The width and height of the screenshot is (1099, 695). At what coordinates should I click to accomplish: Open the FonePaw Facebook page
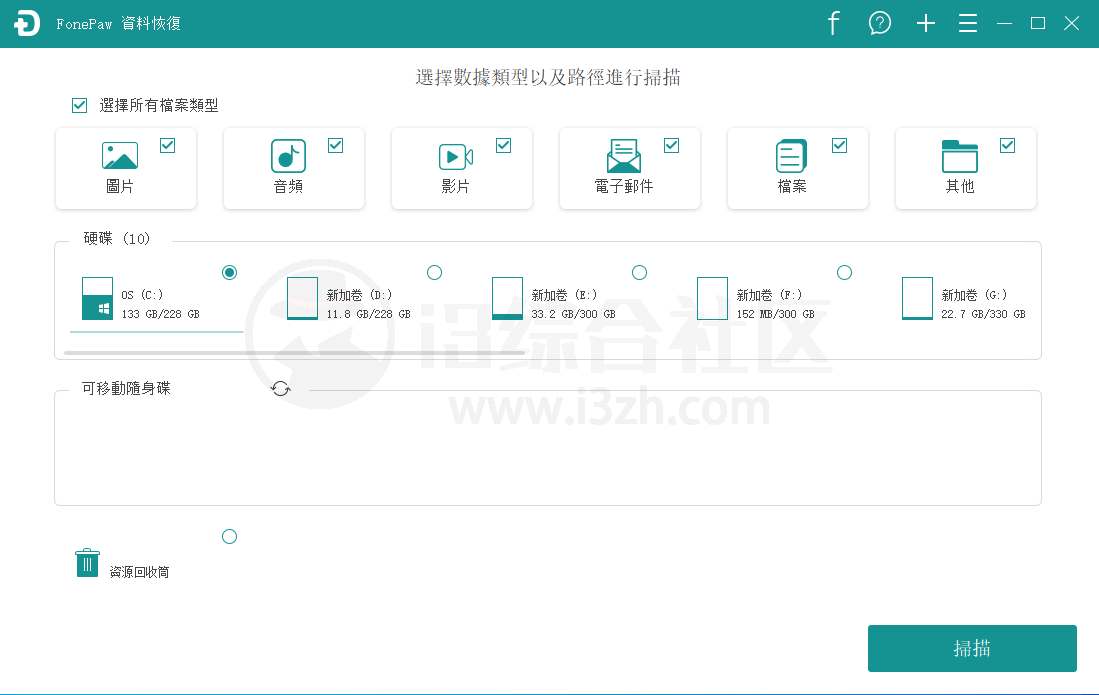point(833,22)
